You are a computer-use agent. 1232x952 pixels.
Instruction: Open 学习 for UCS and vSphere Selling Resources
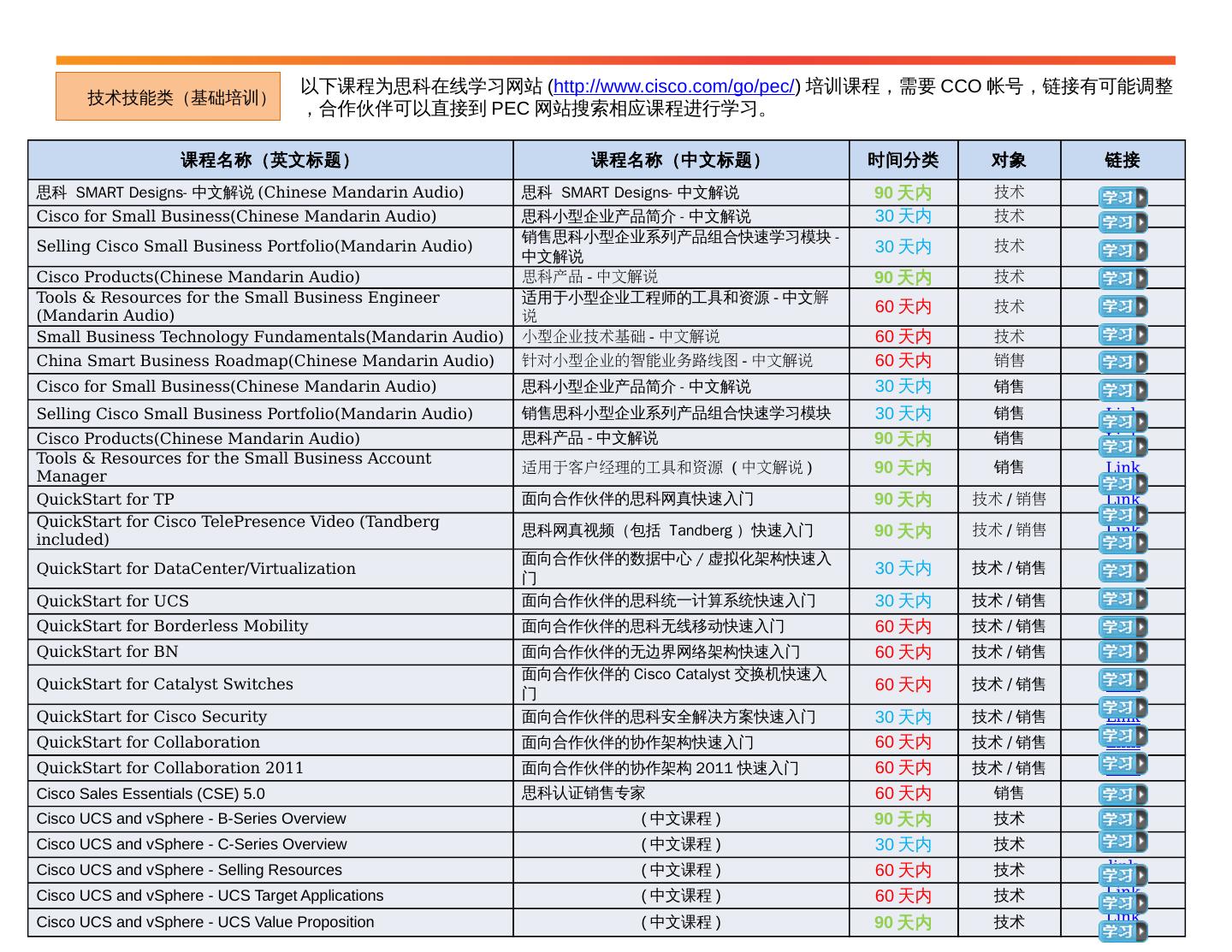1122,875
